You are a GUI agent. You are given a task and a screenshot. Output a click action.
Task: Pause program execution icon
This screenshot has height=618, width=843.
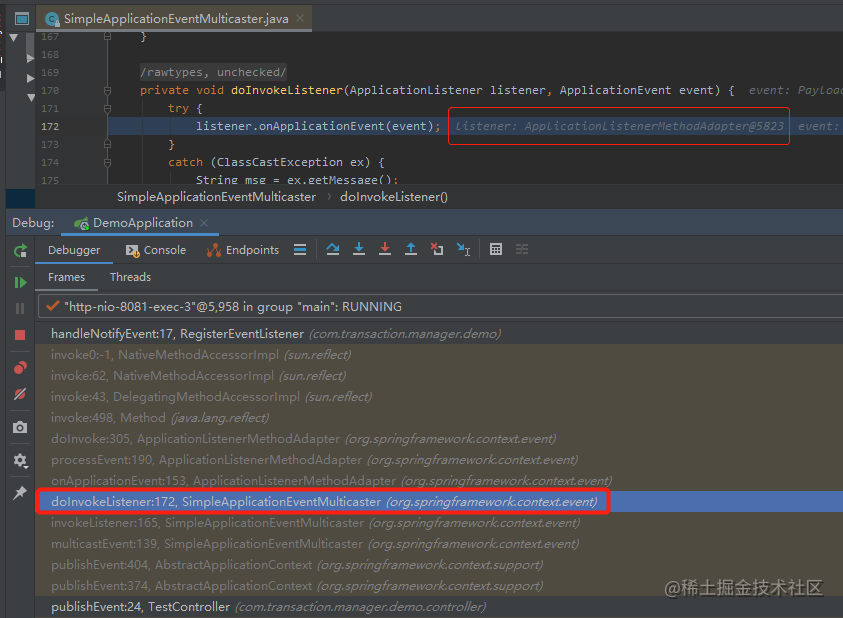tap(20, 308)
